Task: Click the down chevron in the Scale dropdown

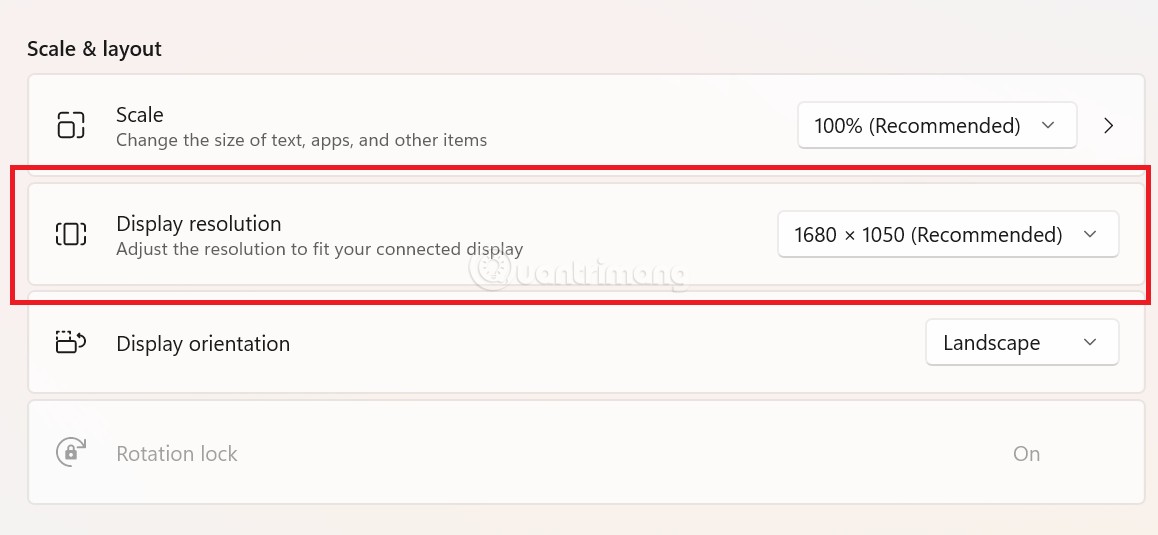Action: (1048, 126)
